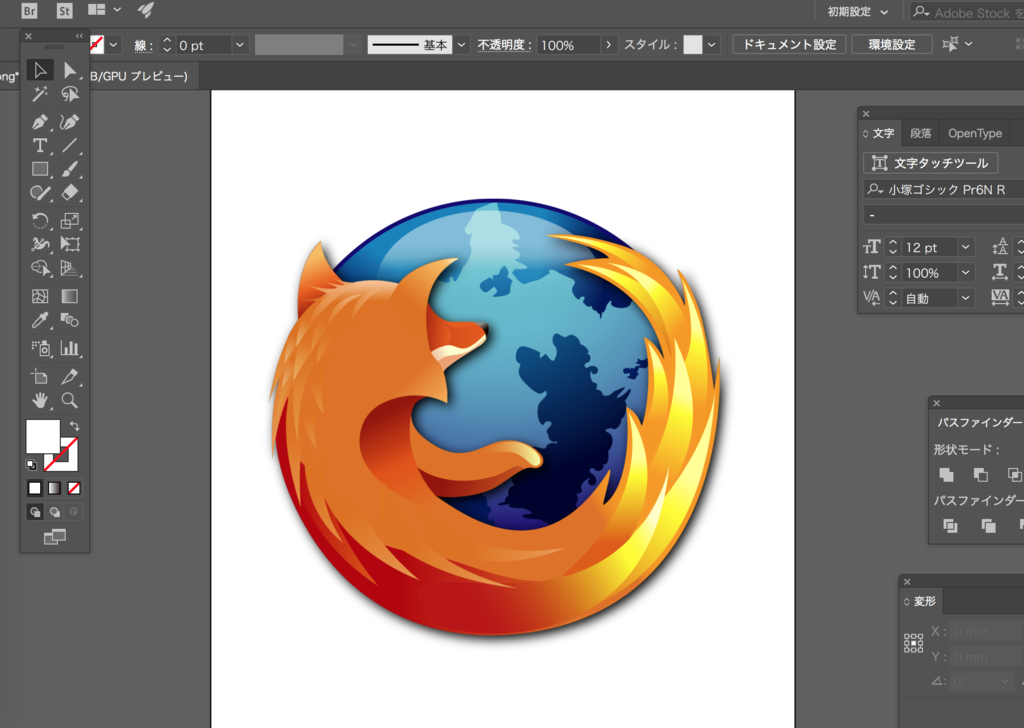Click the stroke weight stepper arrows

[167, 45]
